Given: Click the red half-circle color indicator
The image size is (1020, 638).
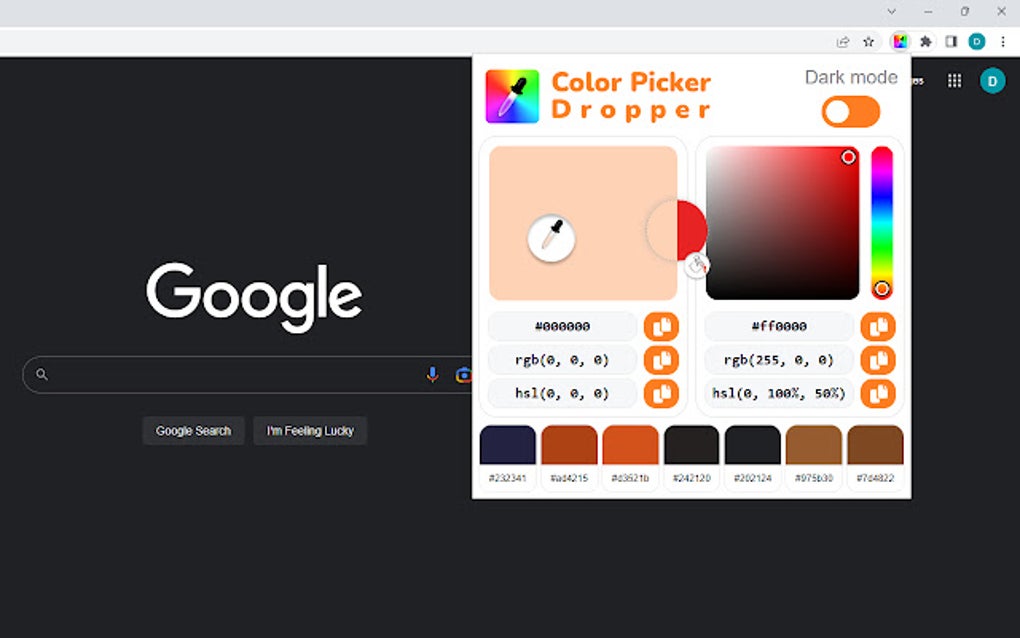Looking at the screenshot, I should tap(691, 230).
